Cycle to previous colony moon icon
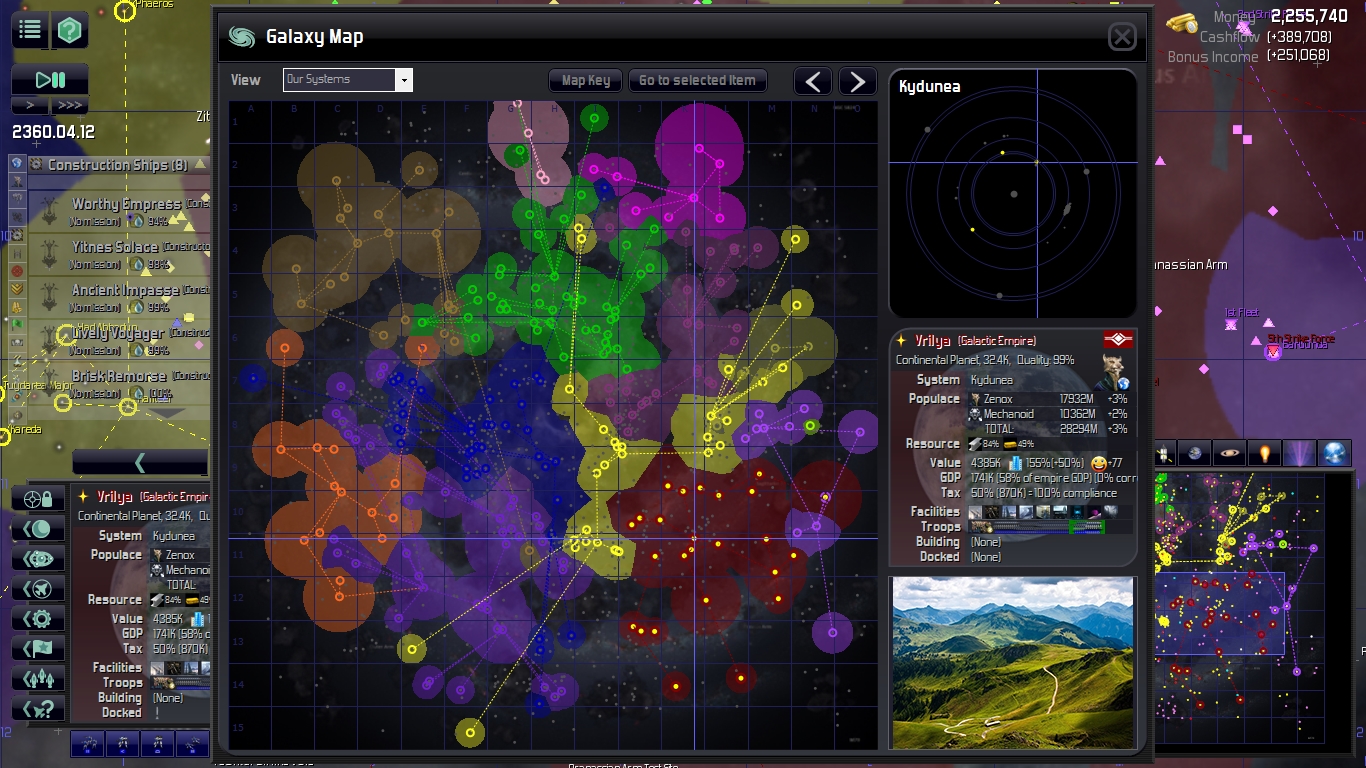1366x768 pixels. click(x=38, y=528)
